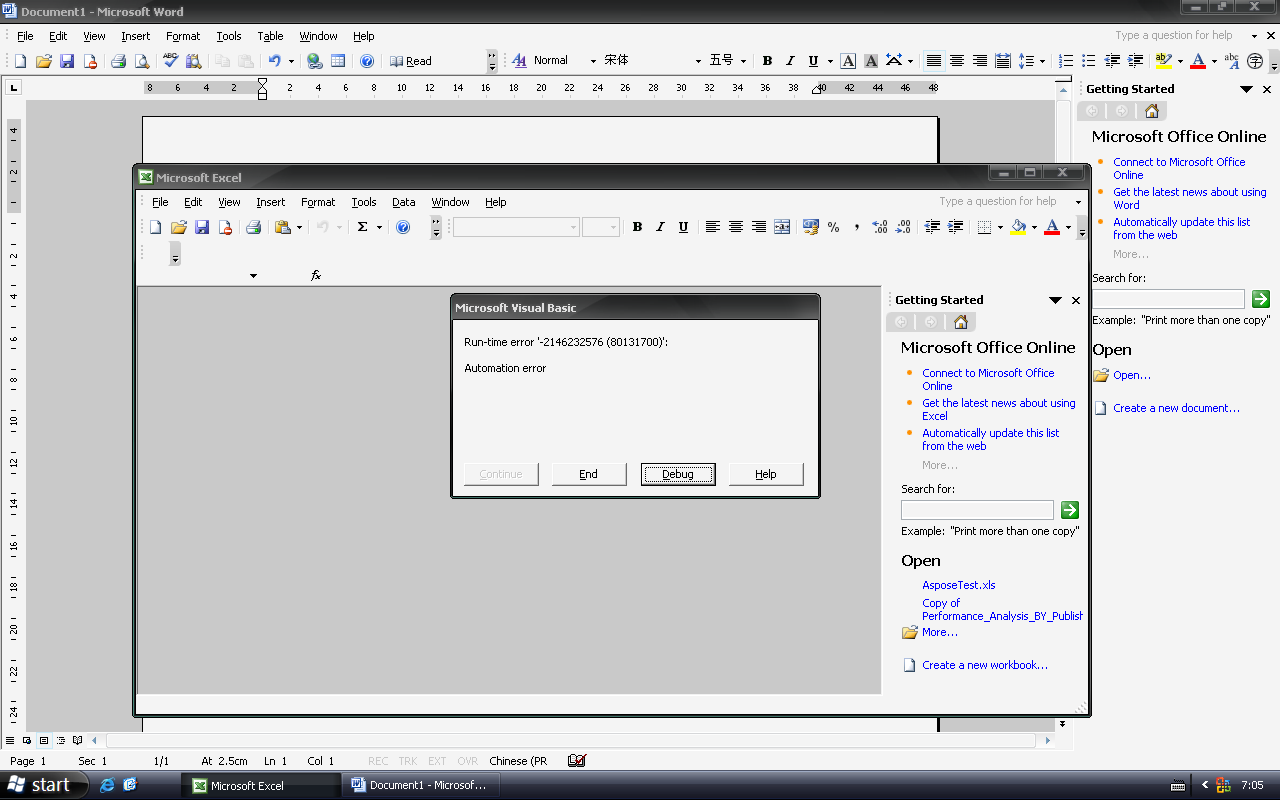Open Borders dropdown arrow in Excel toolbar
The height and width of the screenshot is (800, 1280).
[x=999, y=227]
